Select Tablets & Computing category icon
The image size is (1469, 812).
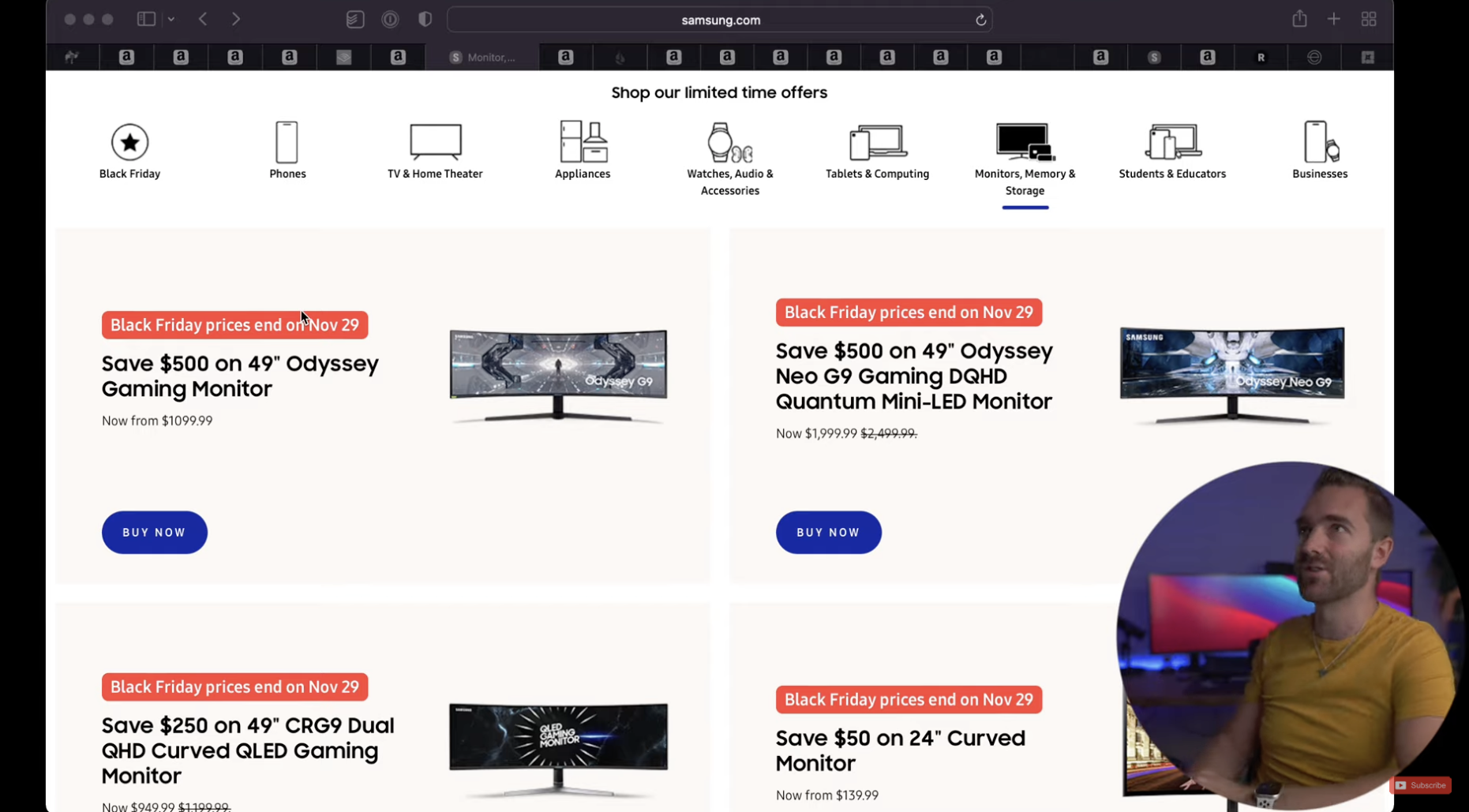[x=877, y=142]
